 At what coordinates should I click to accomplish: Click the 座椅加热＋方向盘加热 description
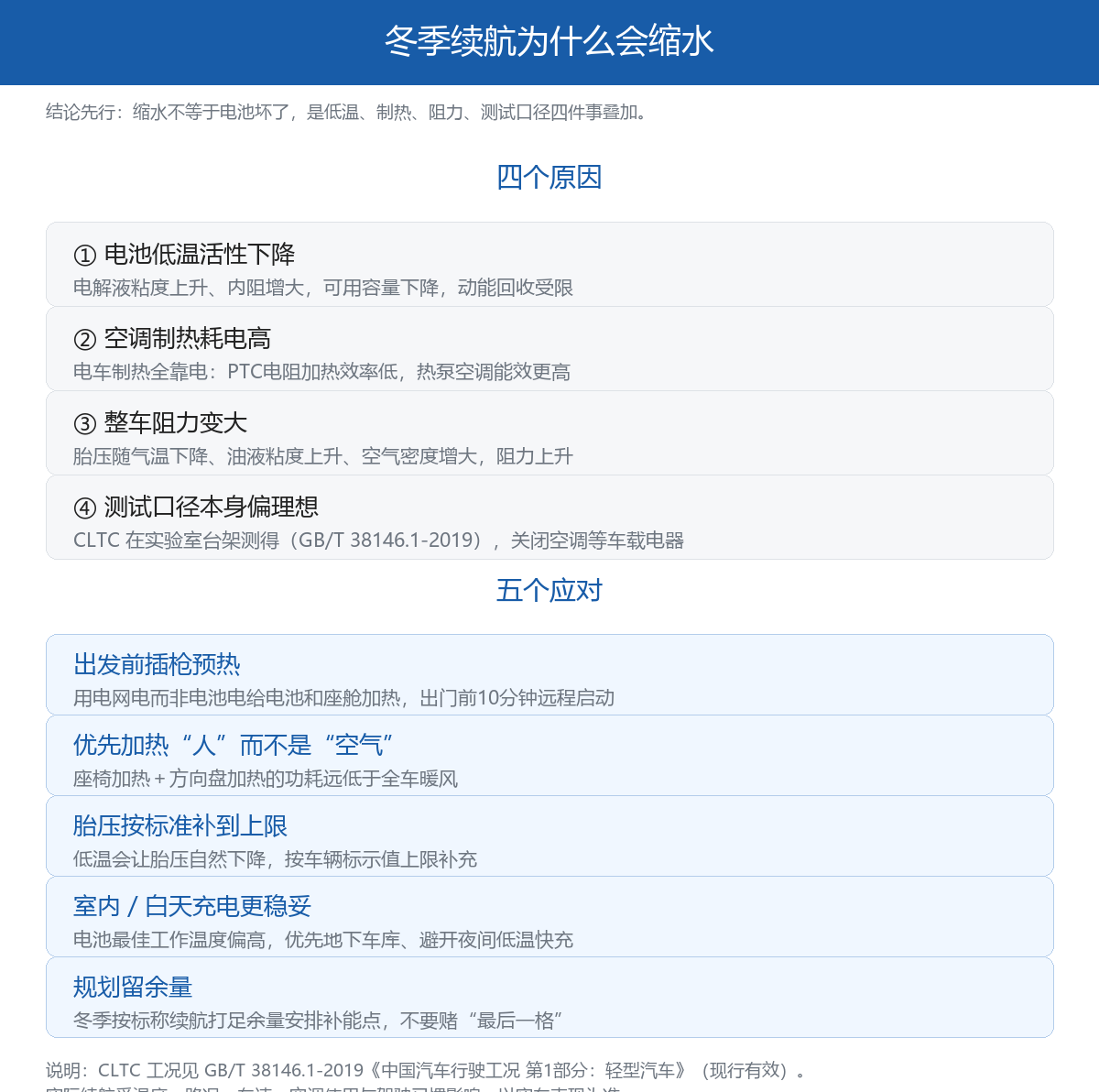point(266,779)
